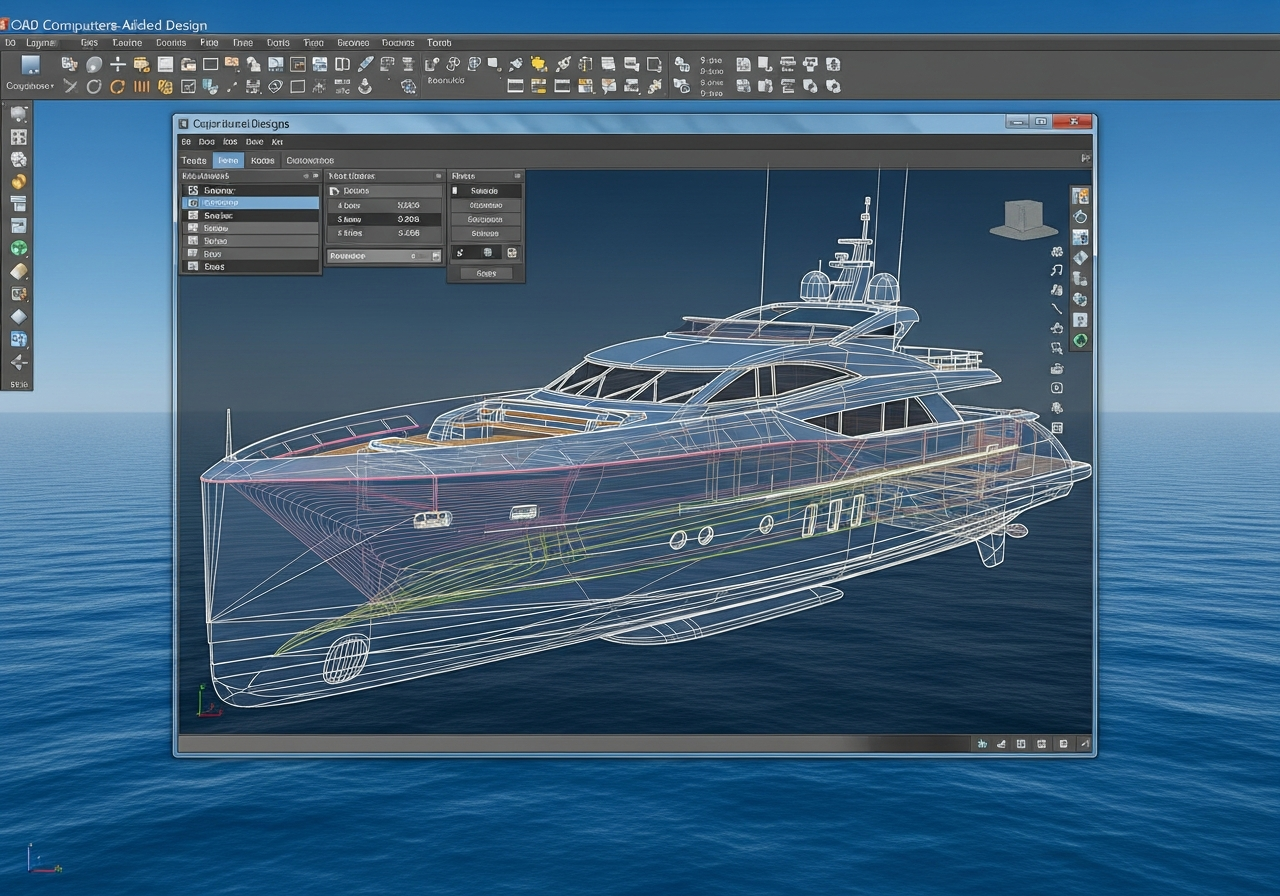Image resolution: width=1280 pixels, height=896 pixels.
Task: Open the Rovendee dropdown in the middle panel
Action: [x=385, y=256]
